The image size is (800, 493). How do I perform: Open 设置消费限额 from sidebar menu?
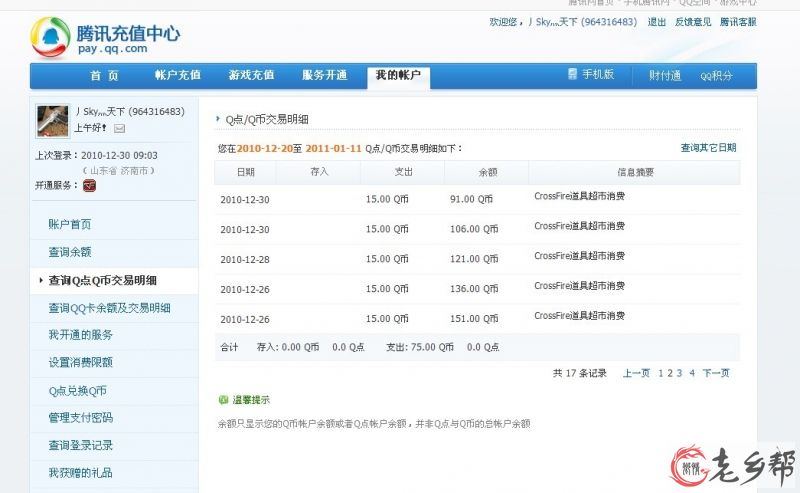coord(80,362)
